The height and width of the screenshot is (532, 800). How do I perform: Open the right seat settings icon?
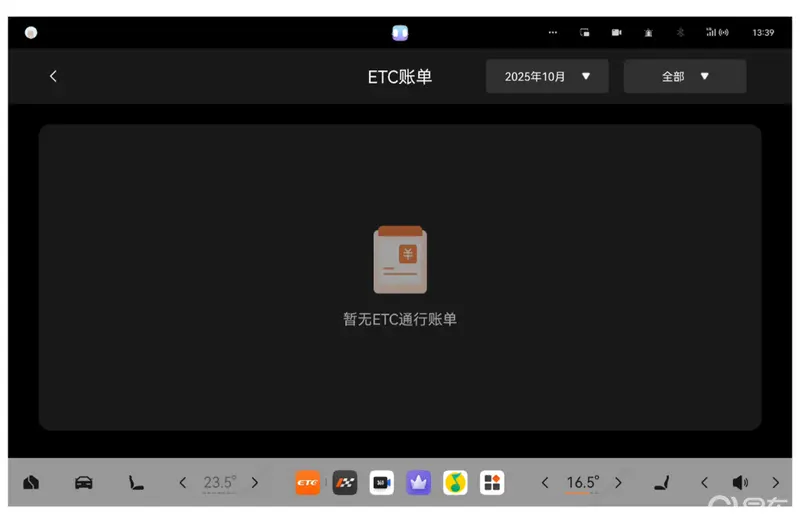click(661, 483)
